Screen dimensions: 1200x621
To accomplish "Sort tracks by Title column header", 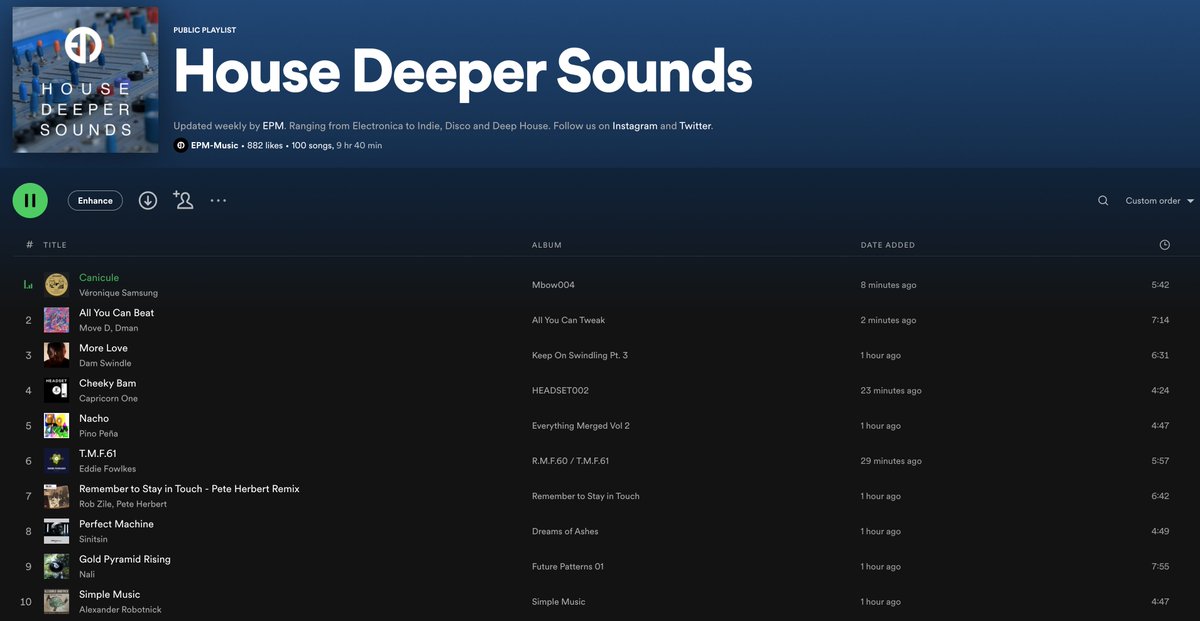I will (55, 245).
